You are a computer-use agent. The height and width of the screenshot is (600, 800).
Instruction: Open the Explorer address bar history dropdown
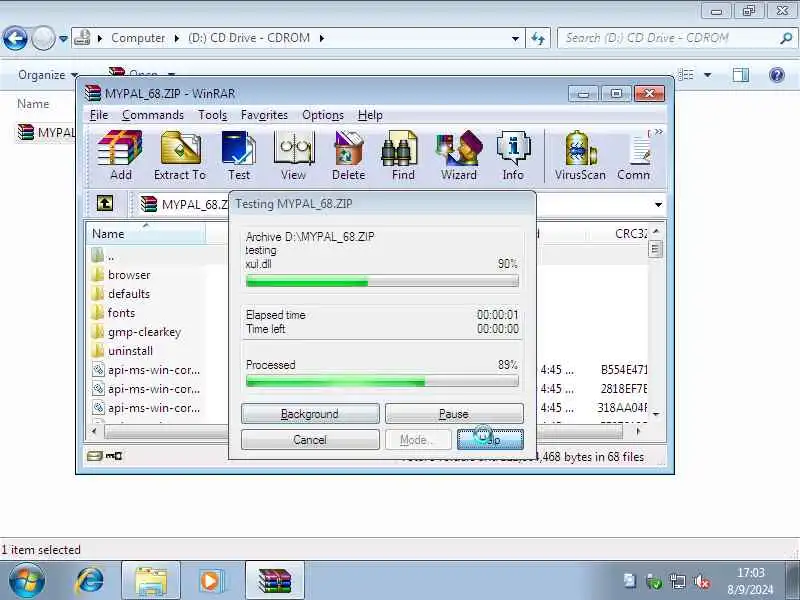tap(515, 38)
